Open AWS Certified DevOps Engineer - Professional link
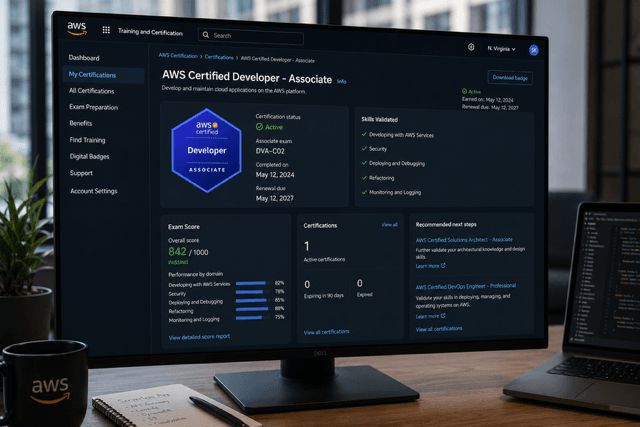 (x=466, y=286)
